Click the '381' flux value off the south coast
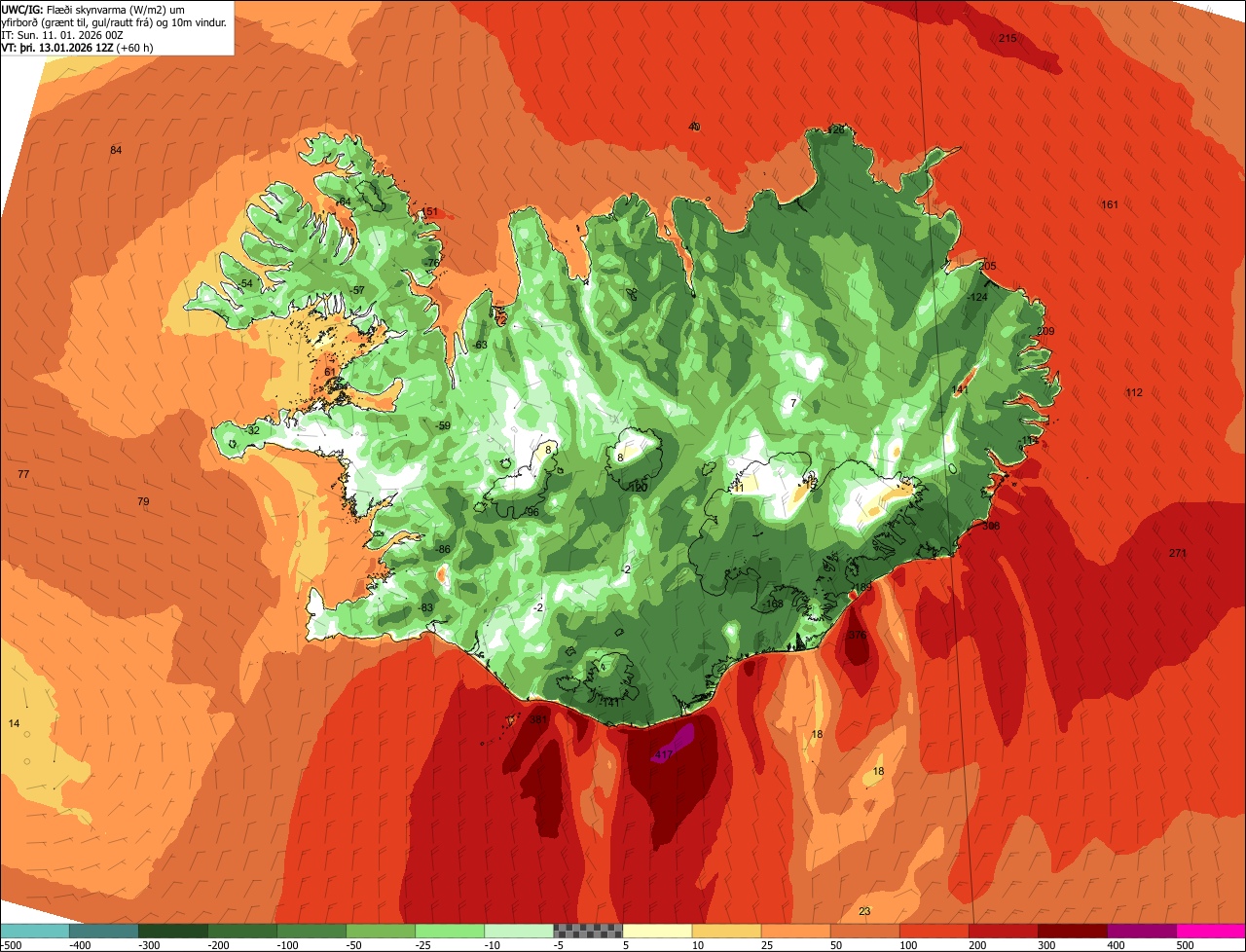 pos(538,720)
